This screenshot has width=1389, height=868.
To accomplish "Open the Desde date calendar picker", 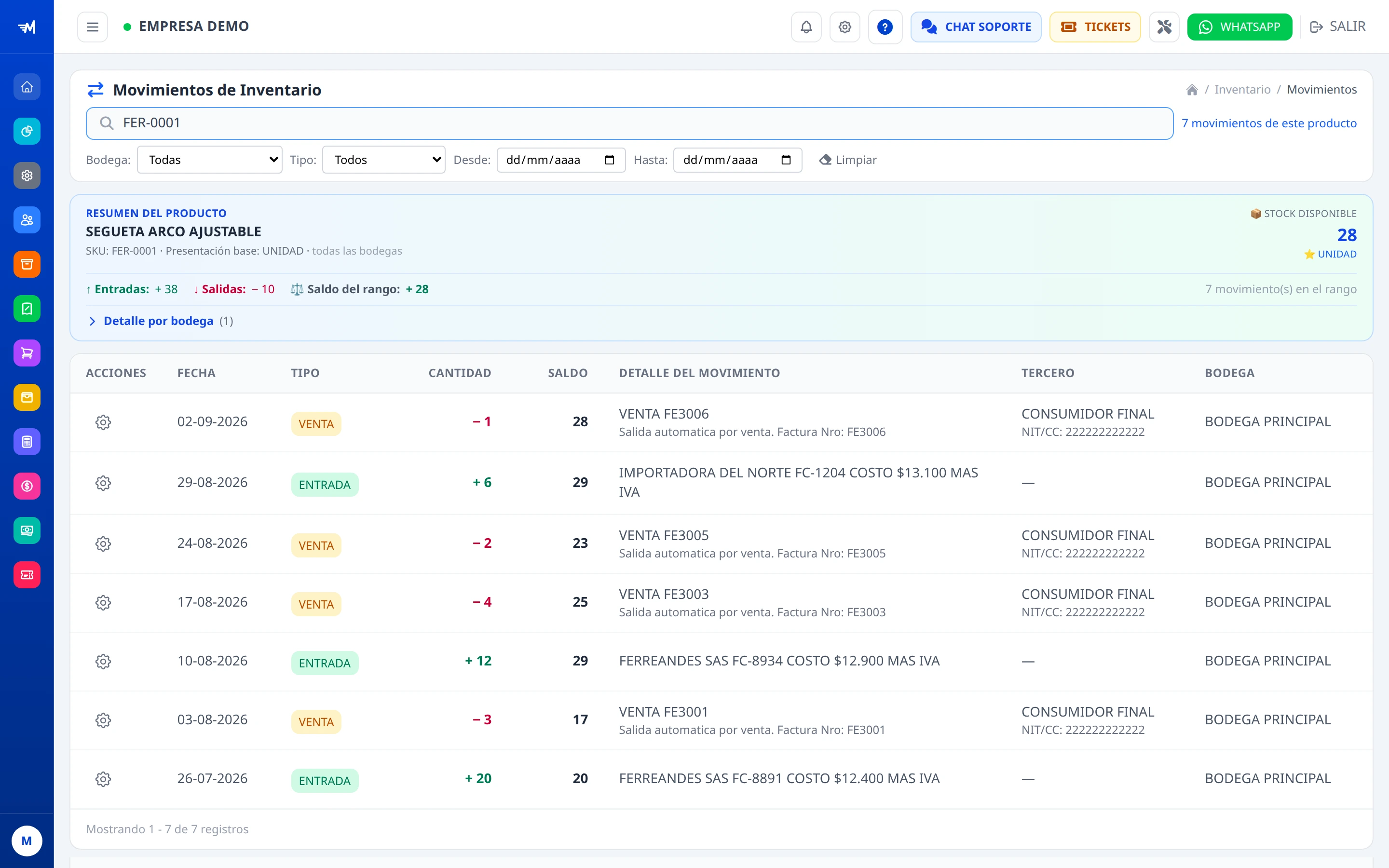I will pos(610,160).
